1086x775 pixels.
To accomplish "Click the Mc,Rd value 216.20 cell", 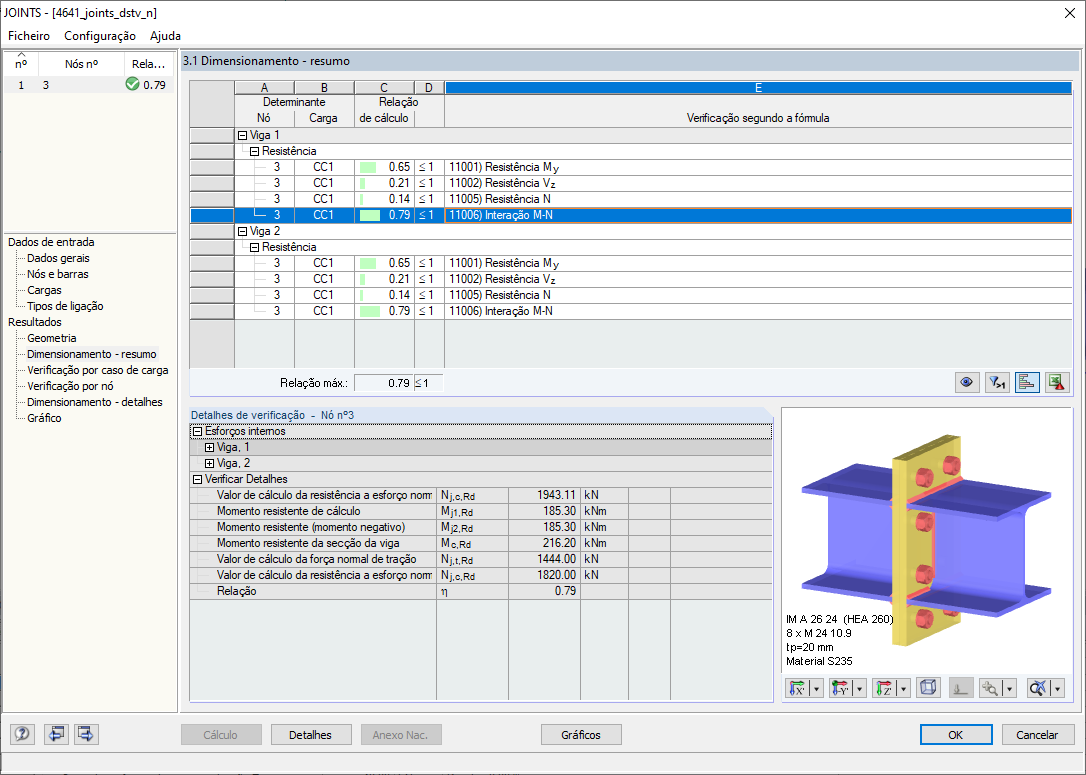I will click(544, 543).
